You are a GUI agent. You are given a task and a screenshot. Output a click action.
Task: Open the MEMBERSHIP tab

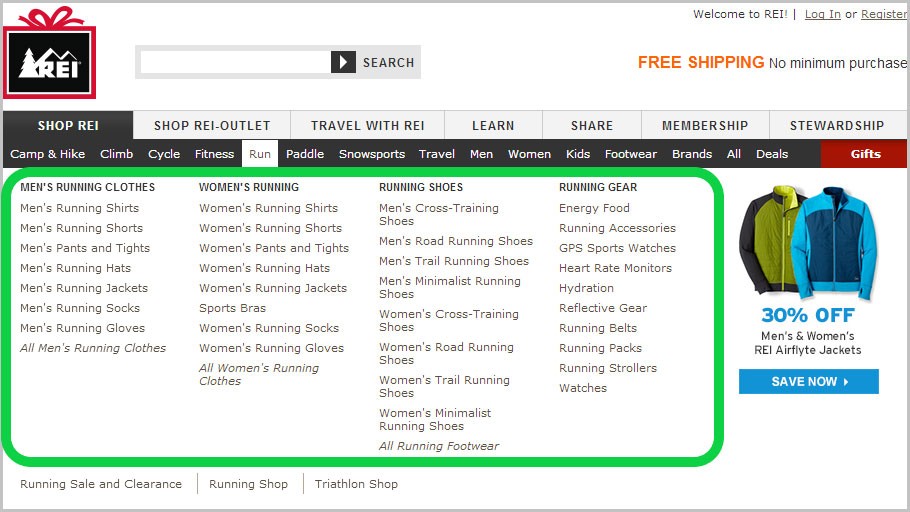point(705,125)
